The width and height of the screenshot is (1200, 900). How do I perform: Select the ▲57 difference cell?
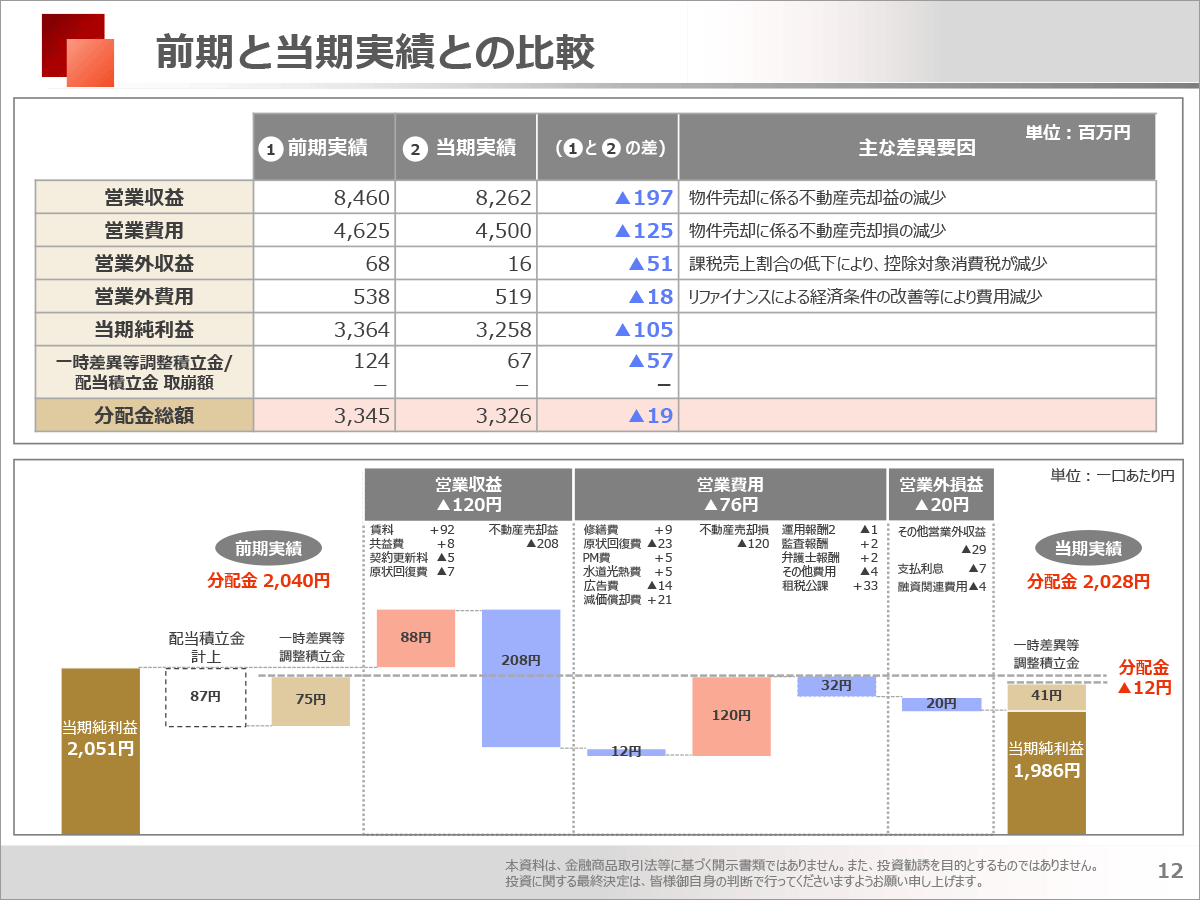click(x=608, y=371)
